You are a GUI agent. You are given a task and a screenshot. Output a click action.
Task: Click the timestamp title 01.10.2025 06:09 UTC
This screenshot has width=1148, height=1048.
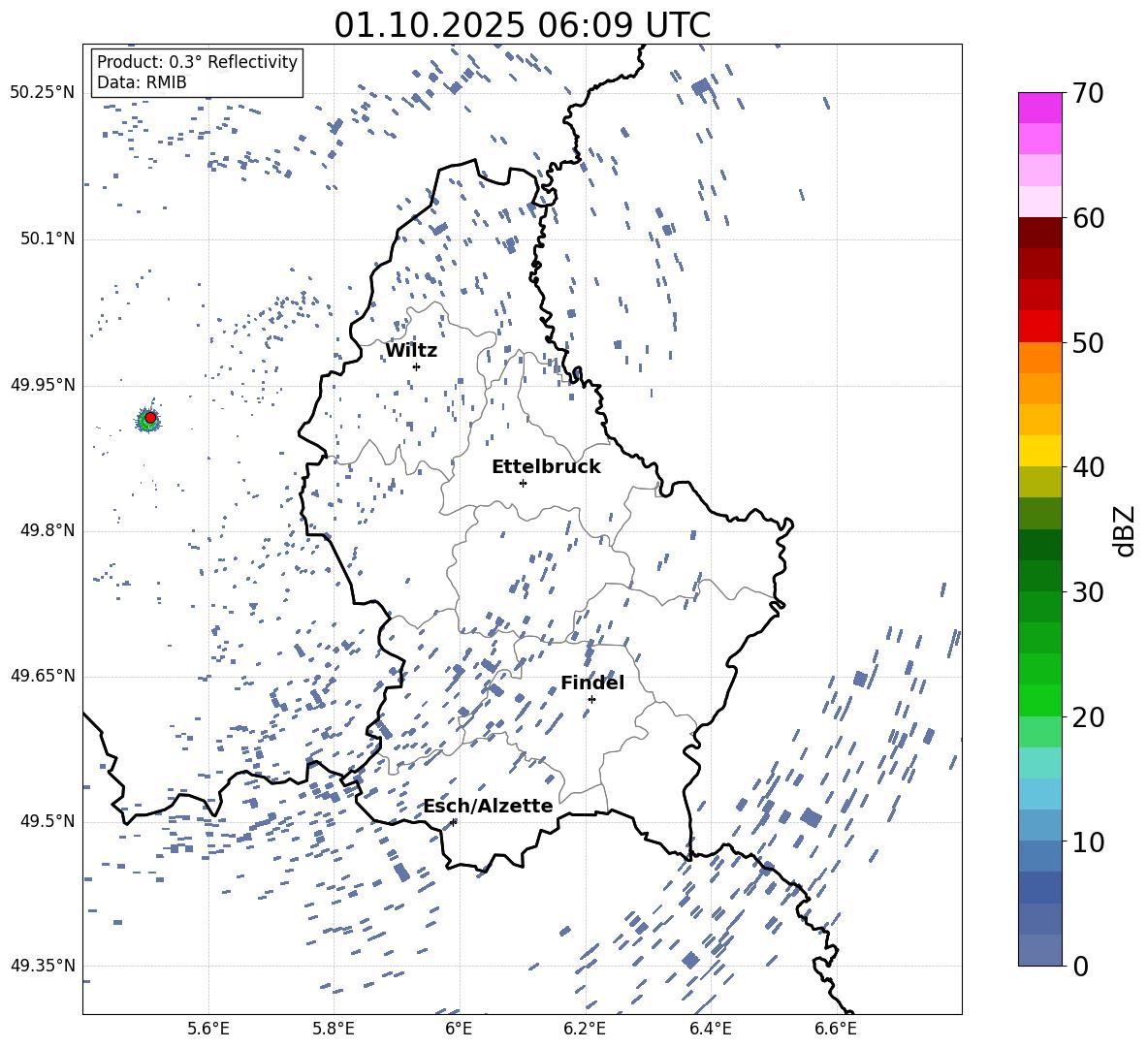(x=523, y=25)
